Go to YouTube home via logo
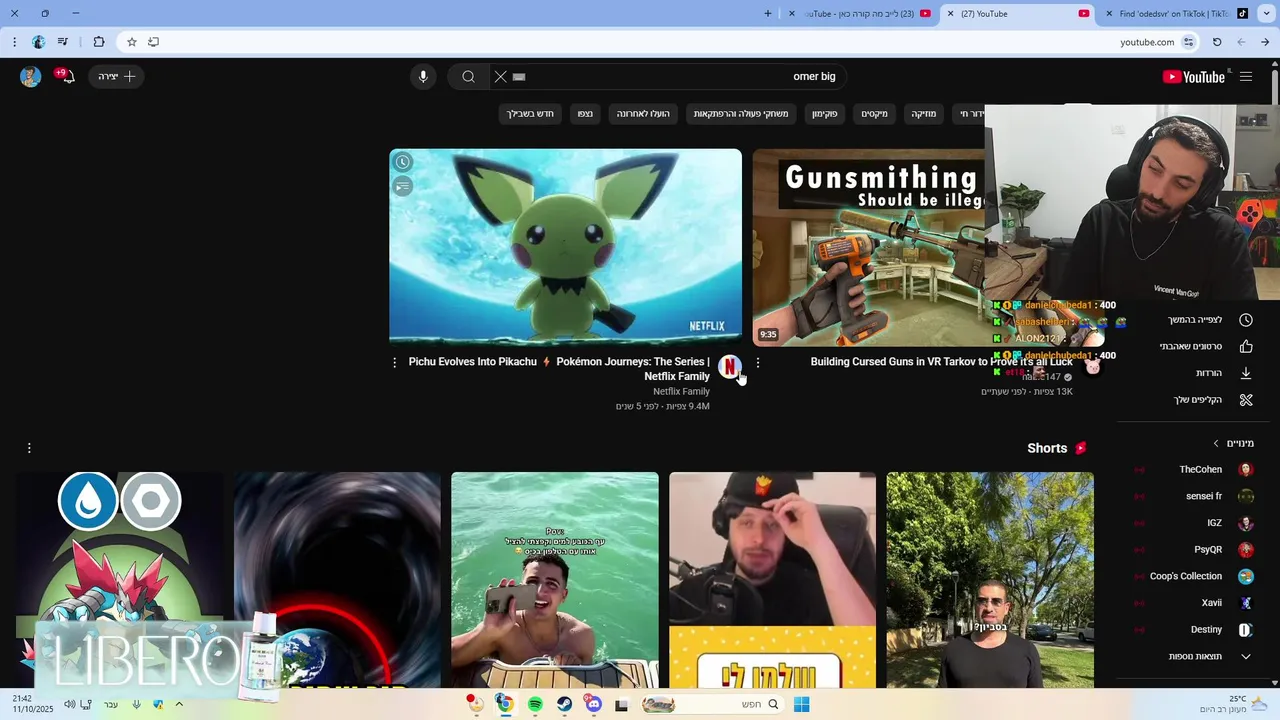The width and height of the screenshot is (1280, 720). 1194,77
